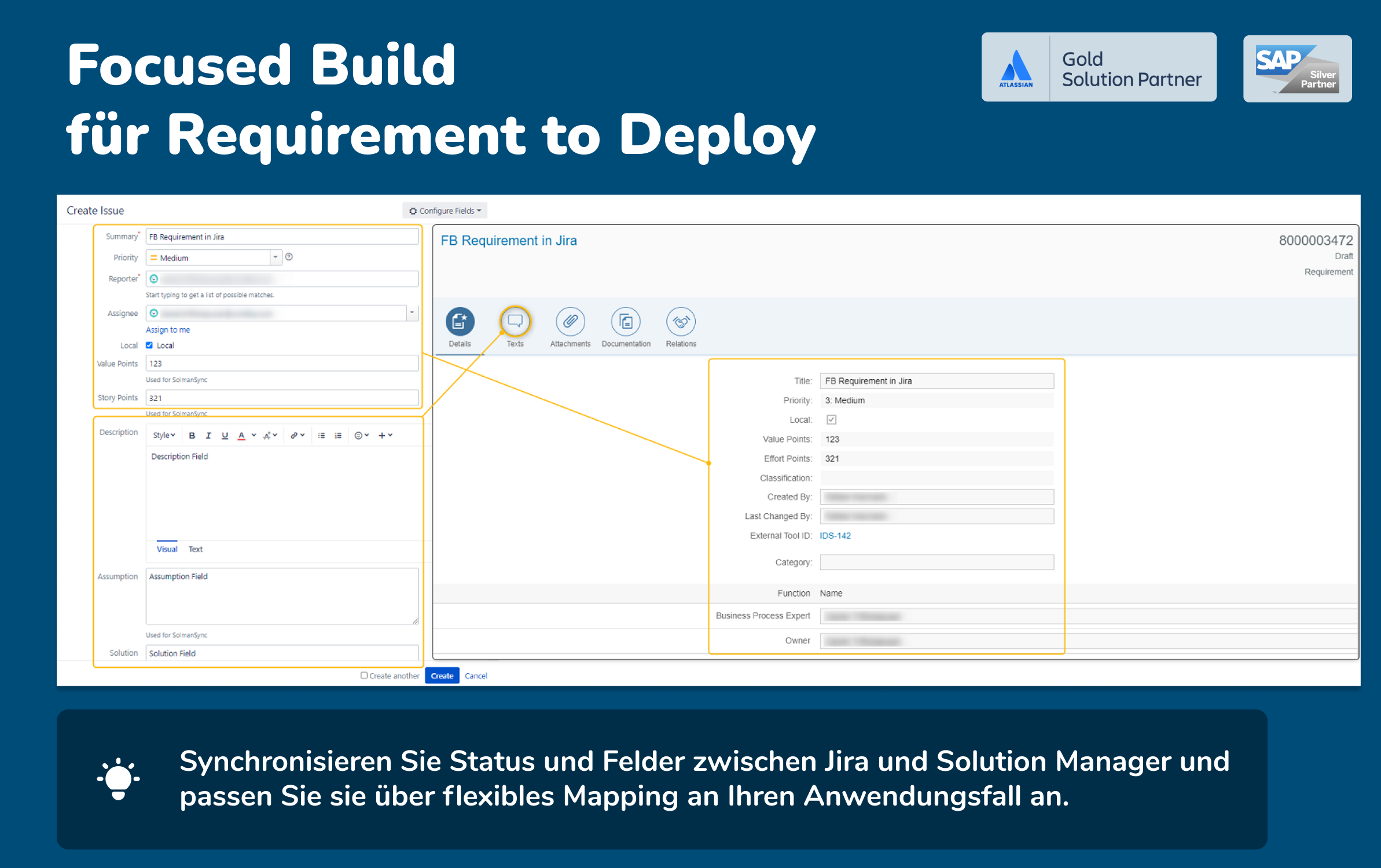Switch to the Visual editor tab
The height and width of the screenshot is (868, 1381).
(x=167, y=549)
